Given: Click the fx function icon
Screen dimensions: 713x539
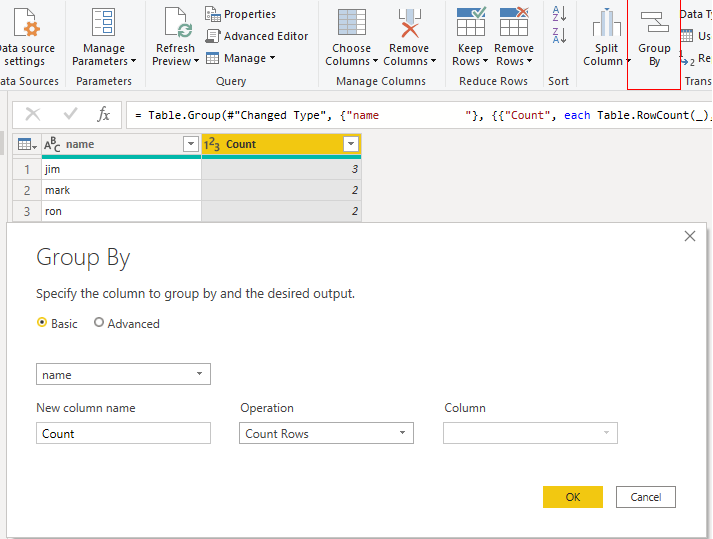Looking at the screenshot, I should [x=103, y=114].
